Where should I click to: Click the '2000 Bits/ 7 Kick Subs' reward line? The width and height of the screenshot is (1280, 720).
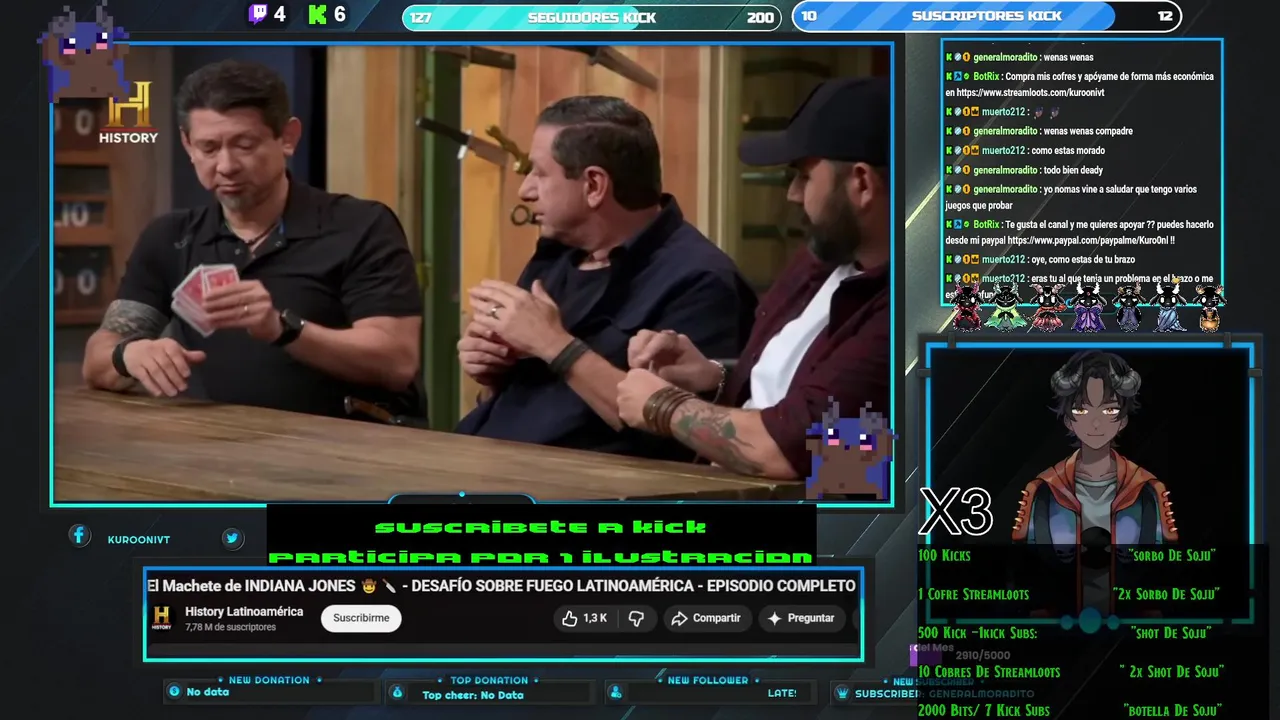[x=984, y=711]
